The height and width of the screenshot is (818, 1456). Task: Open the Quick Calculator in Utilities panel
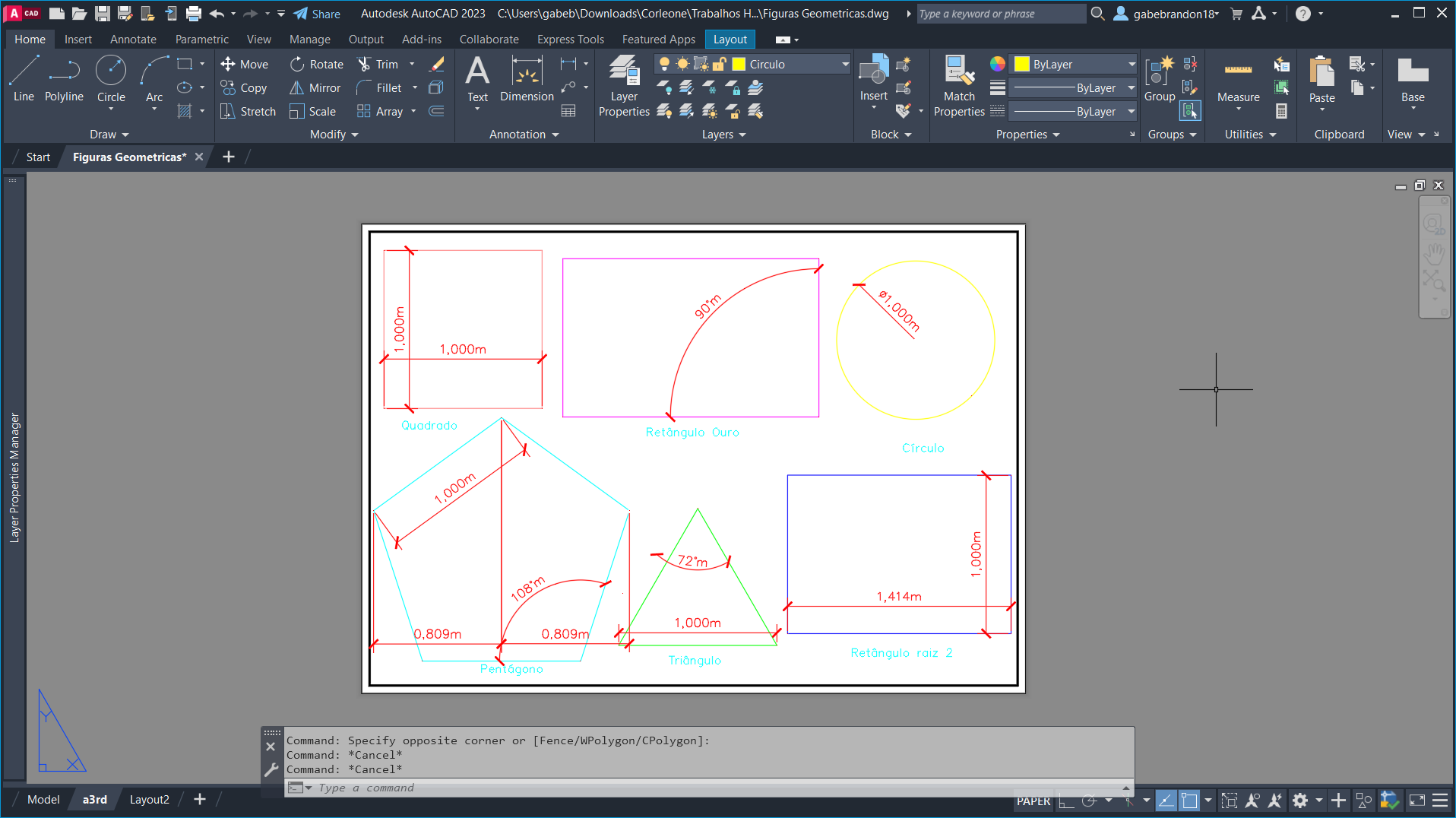[1281, 110]
